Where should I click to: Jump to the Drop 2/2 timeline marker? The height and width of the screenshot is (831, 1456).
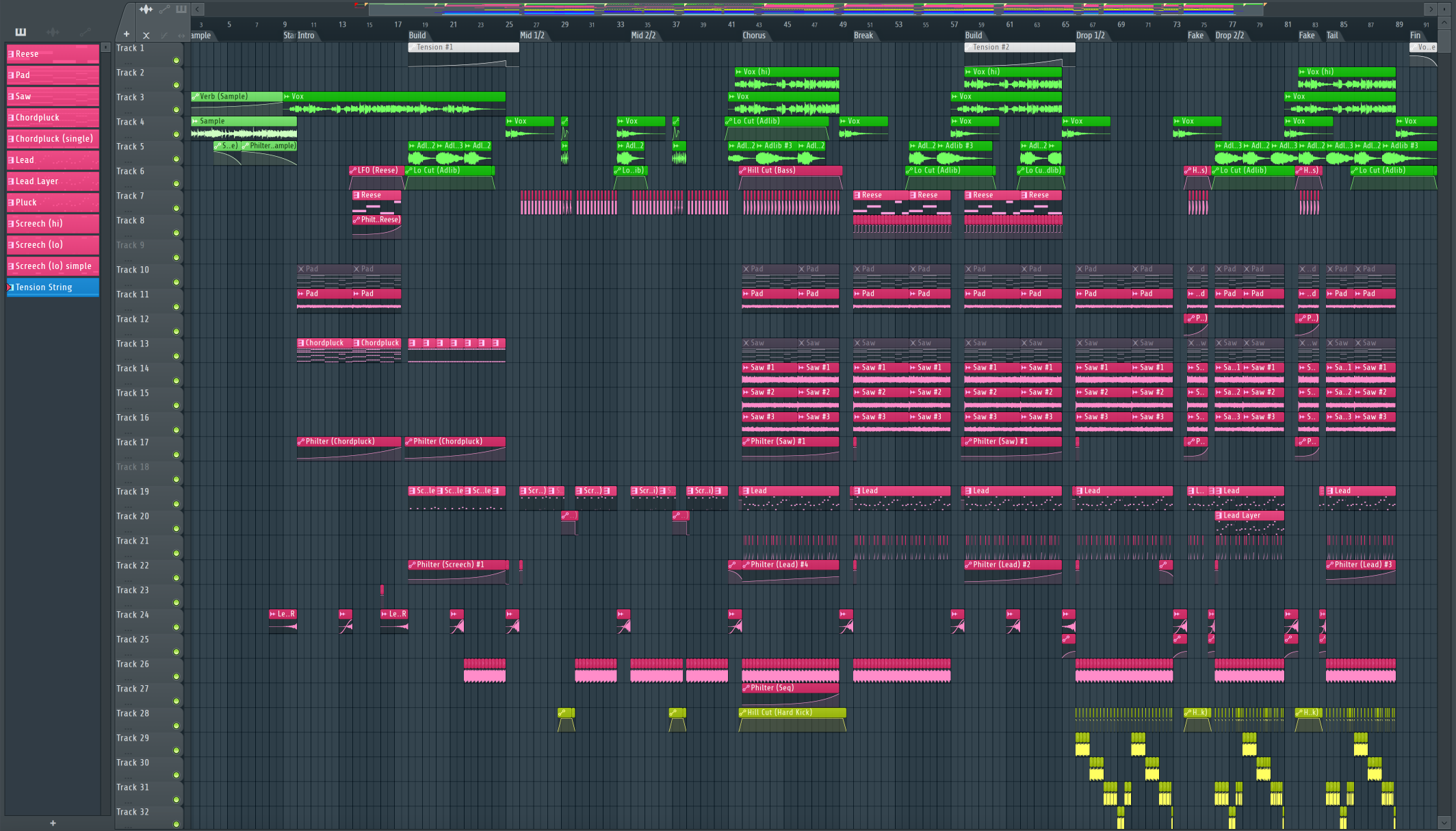point(1230,36)
